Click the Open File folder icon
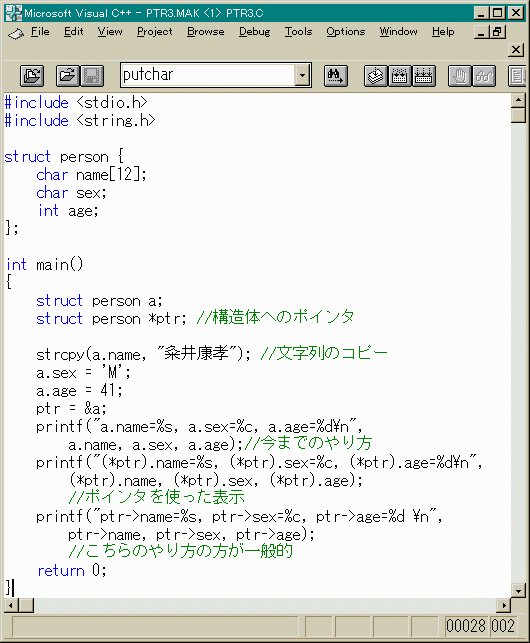This screenshot has height=643, width=530. point(68,76)
